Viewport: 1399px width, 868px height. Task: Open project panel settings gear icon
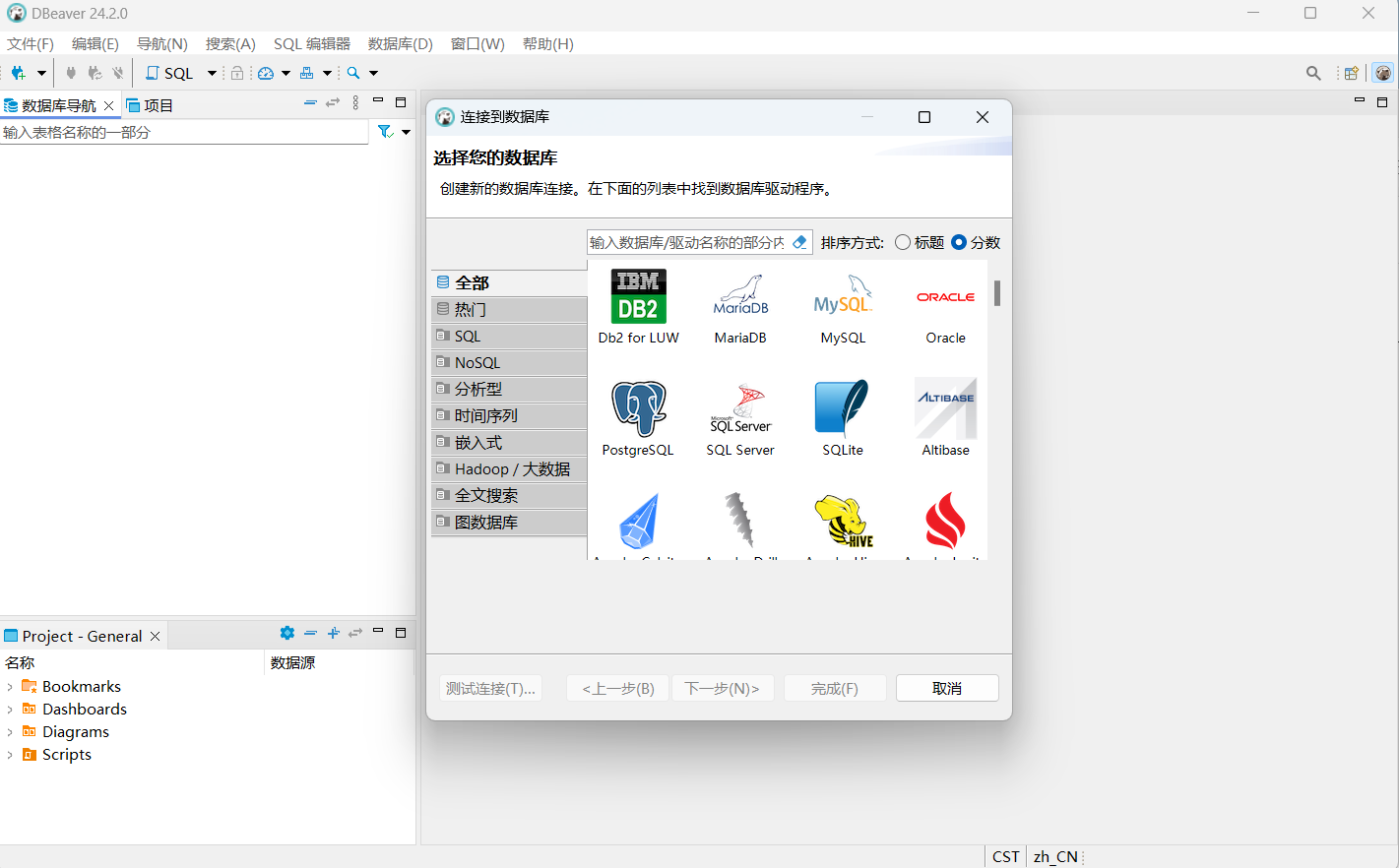(287, 633)
